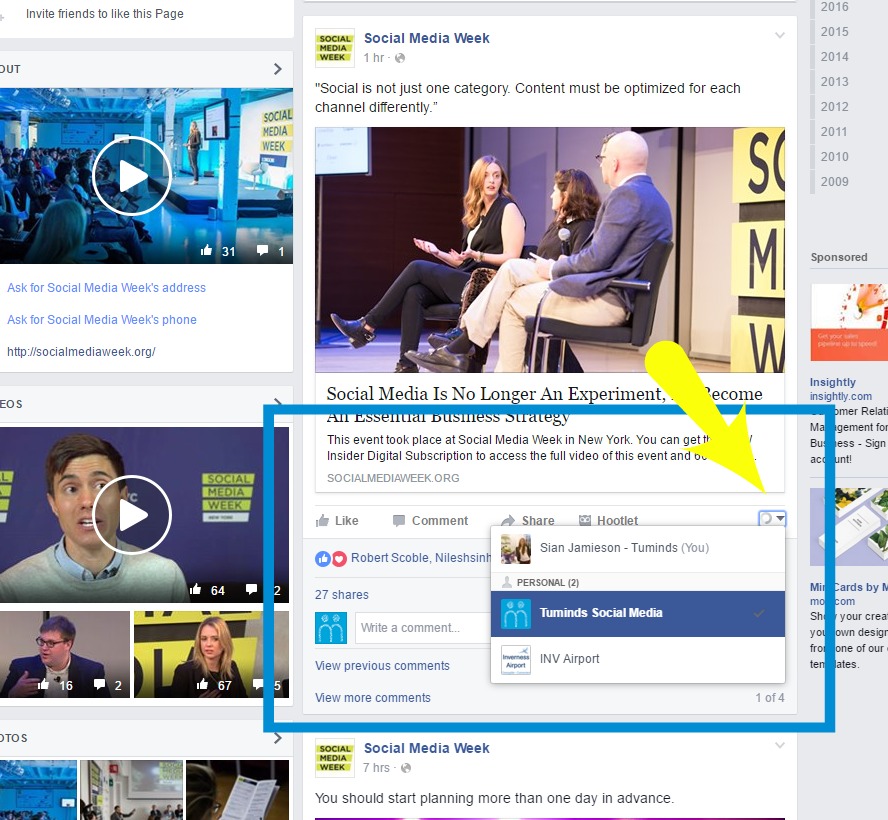Open the 27 shares link

coord(341,595)
